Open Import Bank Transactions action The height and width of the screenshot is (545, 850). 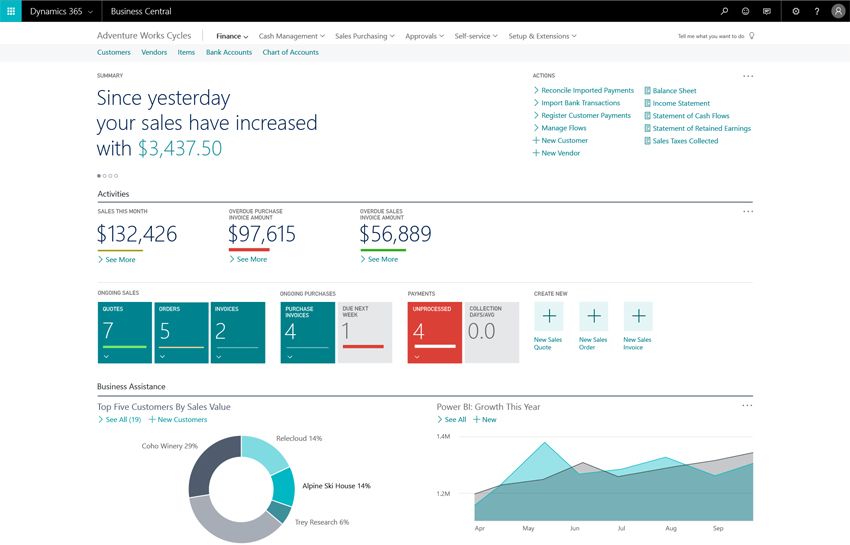point(577,102)
